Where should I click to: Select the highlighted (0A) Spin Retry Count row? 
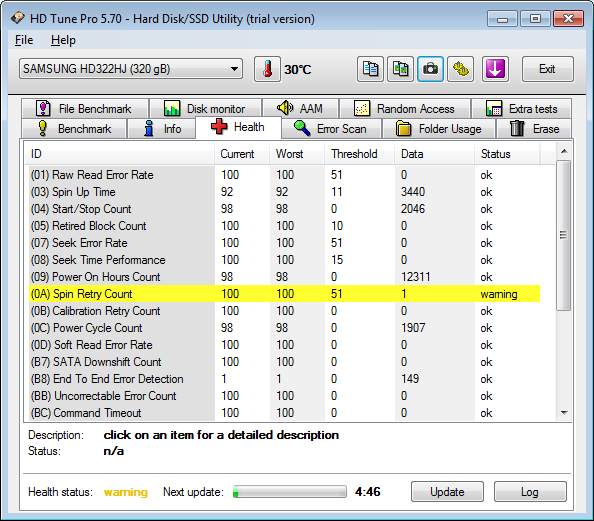click(x=284, y=294)
